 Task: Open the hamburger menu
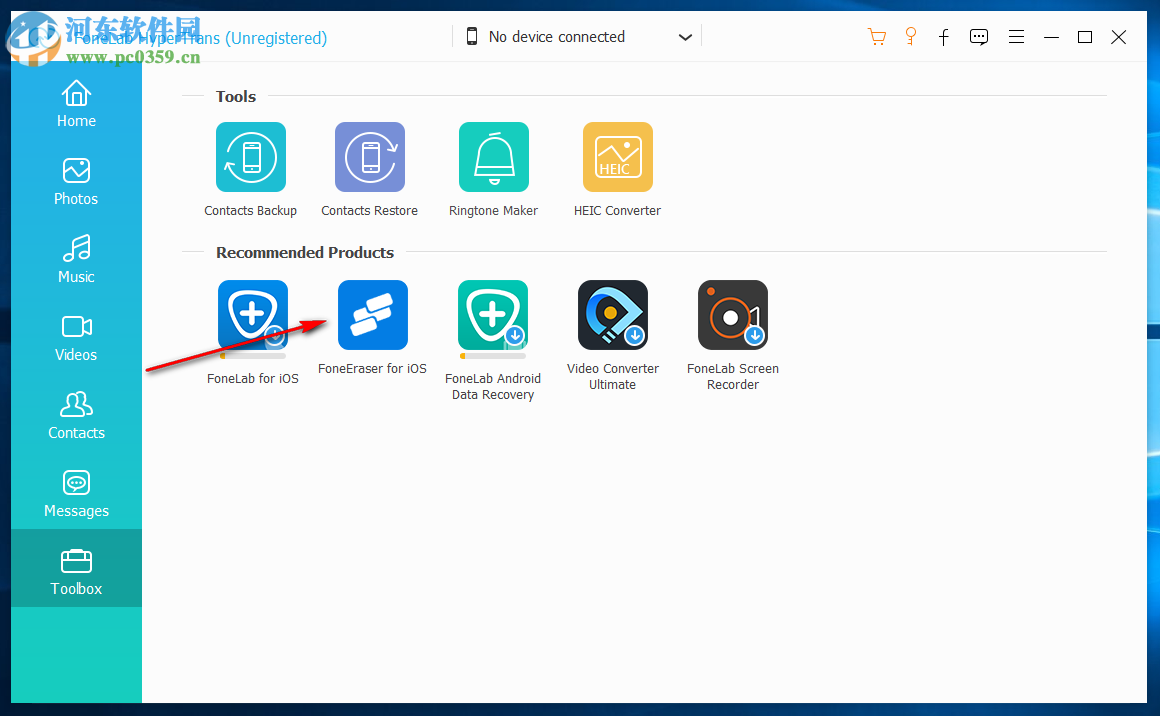(x=1017, y=36)
